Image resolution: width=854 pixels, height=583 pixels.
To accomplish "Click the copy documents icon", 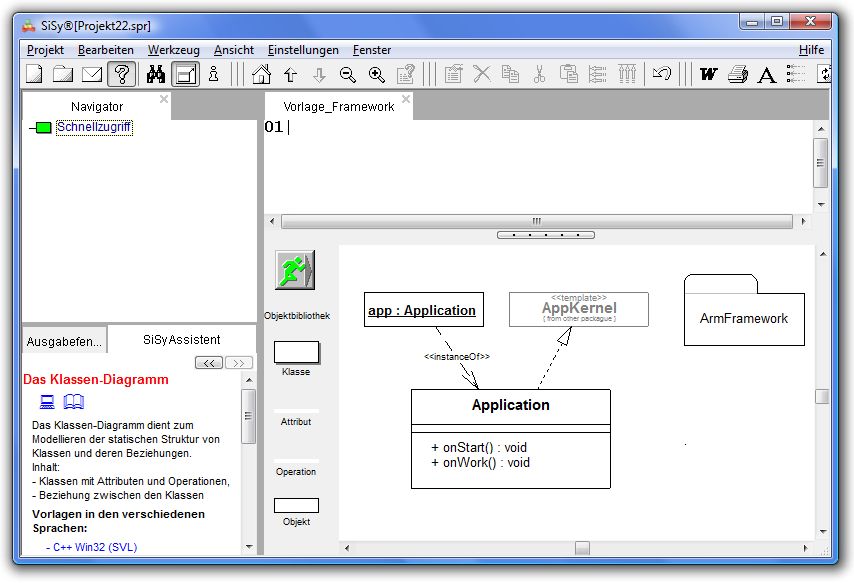I will [x=510, y=74].
